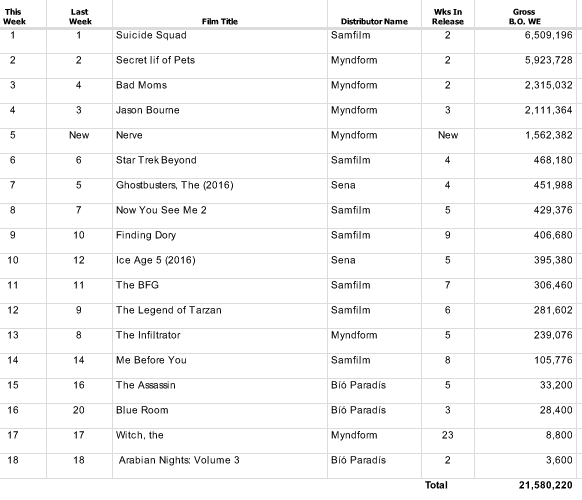Click the Gross B.O. WE header

tap(524, 17)
